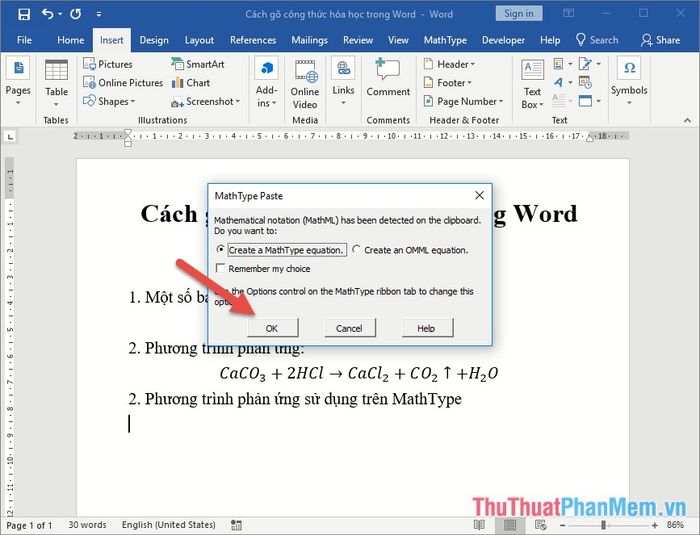Select Create a MathType equation option

pyautogui.click(x=281, y=250)
